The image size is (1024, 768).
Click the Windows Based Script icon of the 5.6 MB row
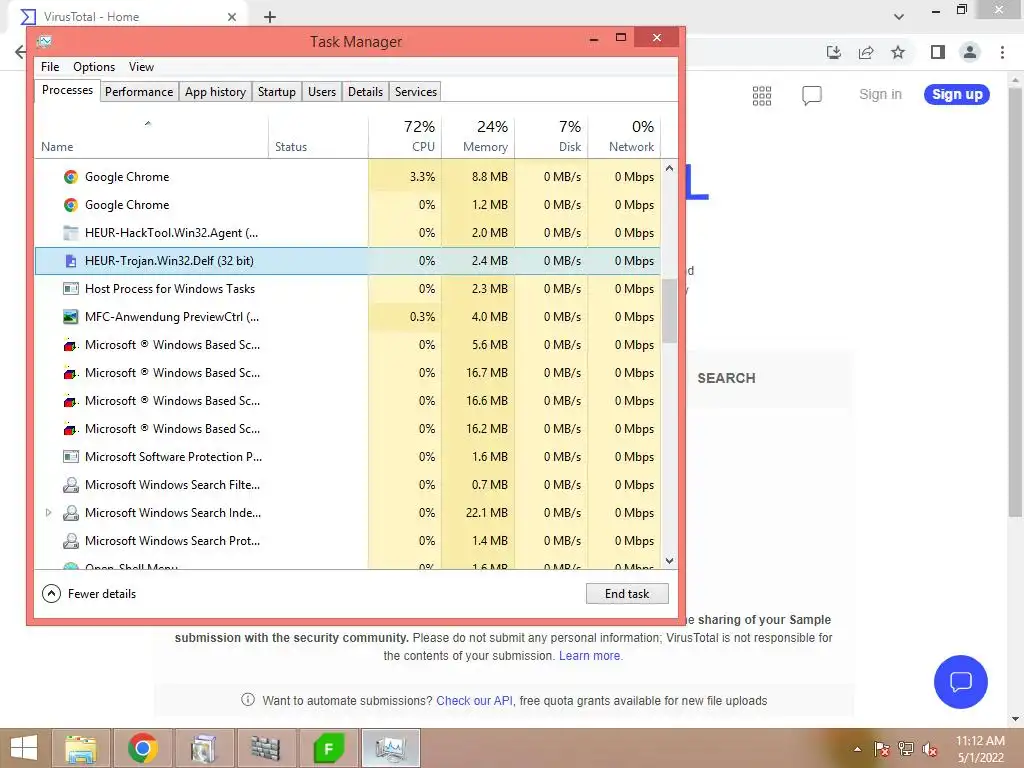click(x=71, y=345)
